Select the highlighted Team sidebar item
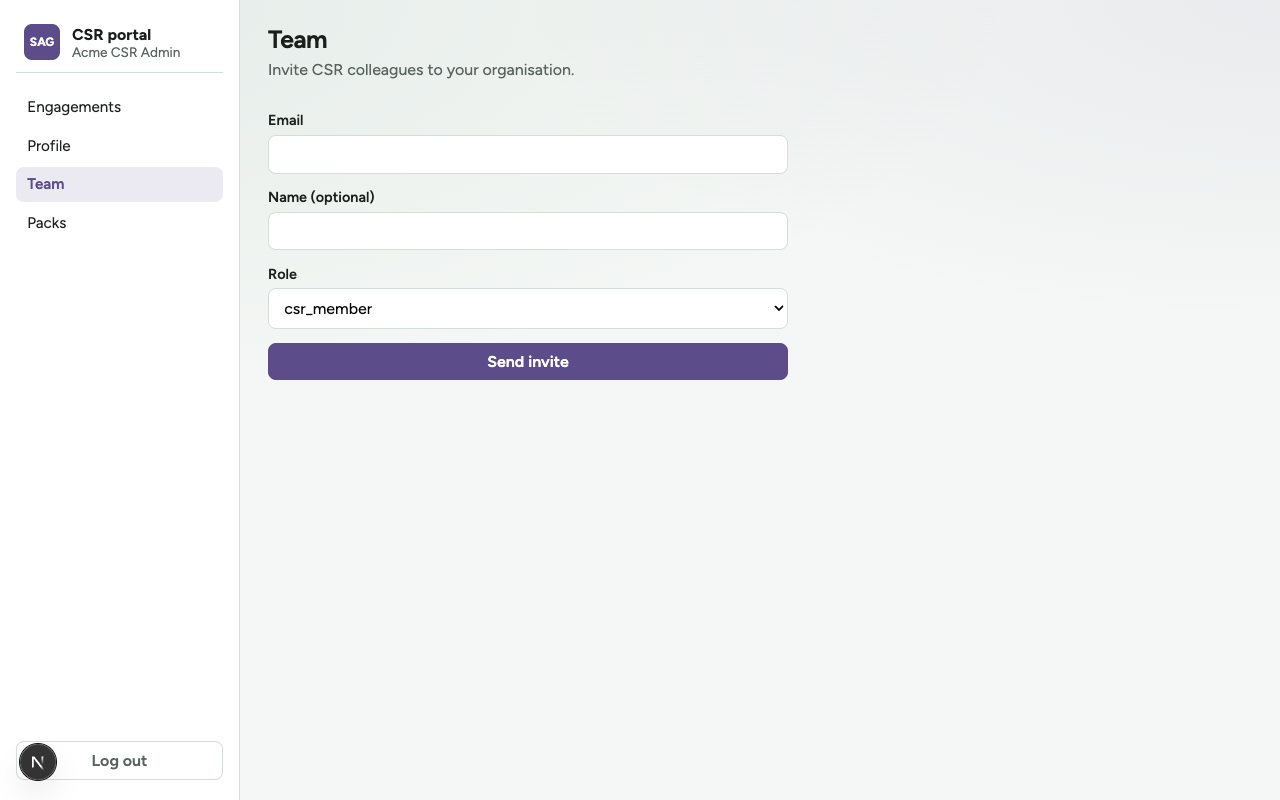This screenshot has height=800, width=1280. tap(119, 184)
